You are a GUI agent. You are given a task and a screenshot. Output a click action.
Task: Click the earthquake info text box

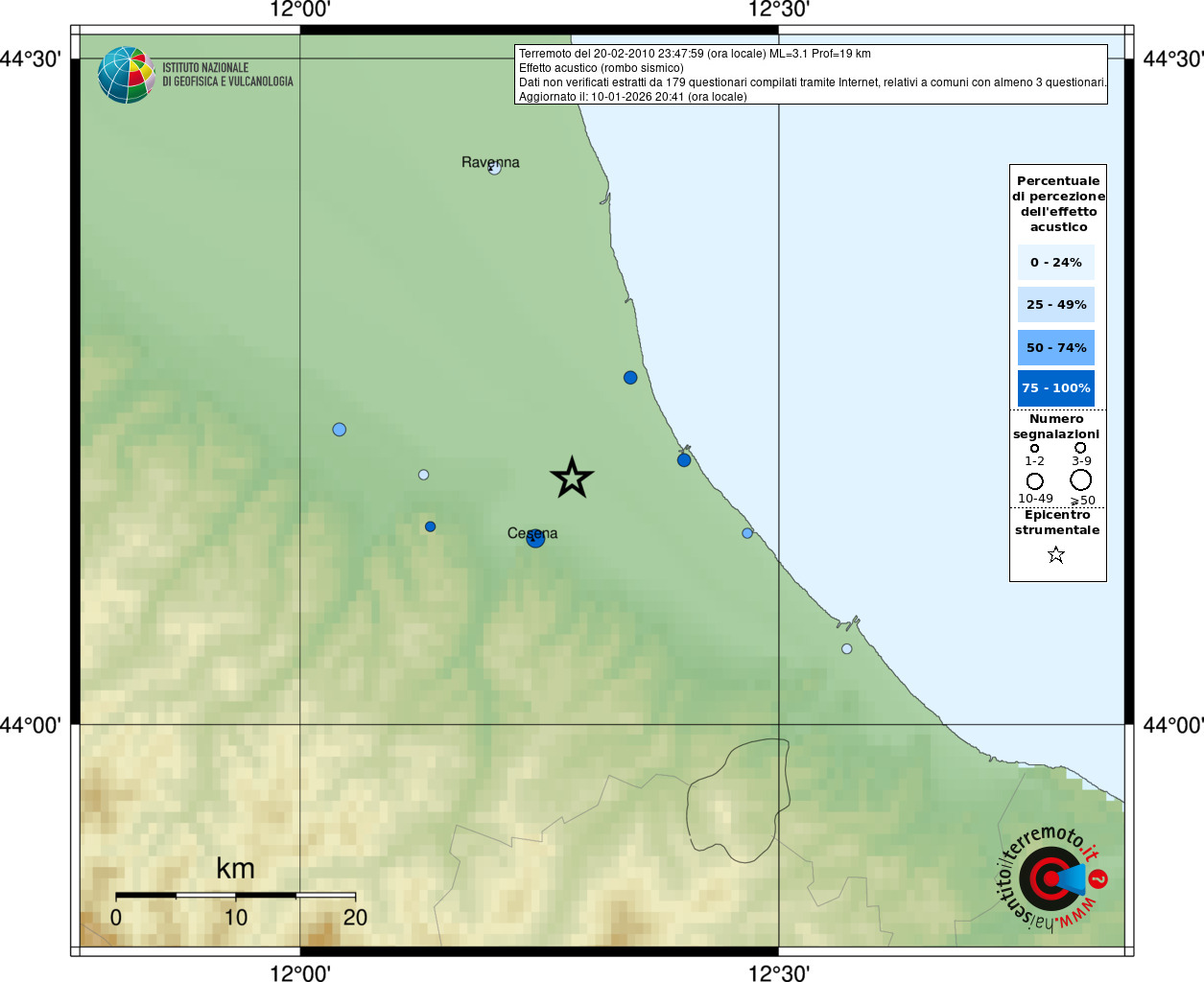click(x=811, y=75)
